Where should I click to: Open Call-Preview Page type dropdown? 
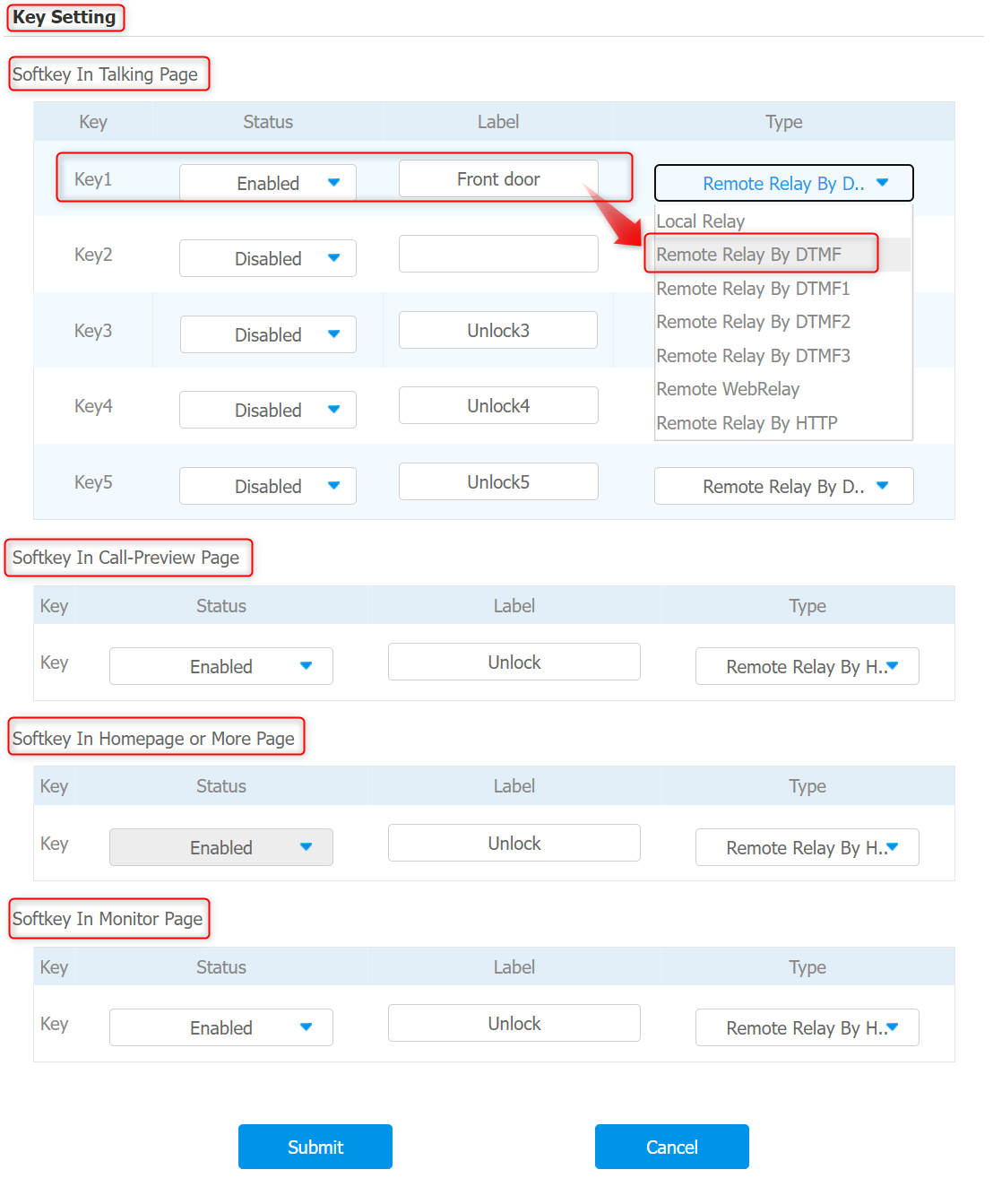coord(807,666)
